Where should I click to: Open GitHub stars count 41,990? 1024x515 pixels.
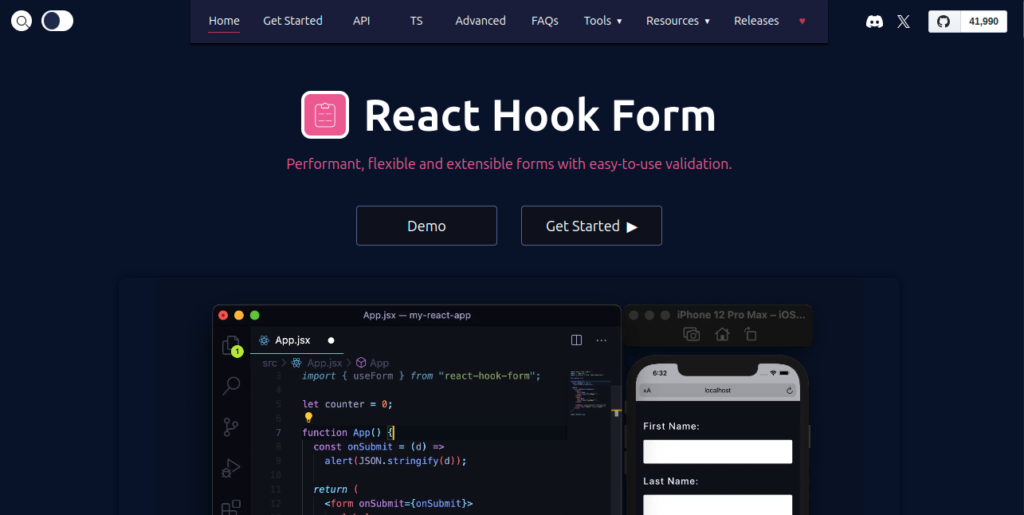click(x=984, y=22)
